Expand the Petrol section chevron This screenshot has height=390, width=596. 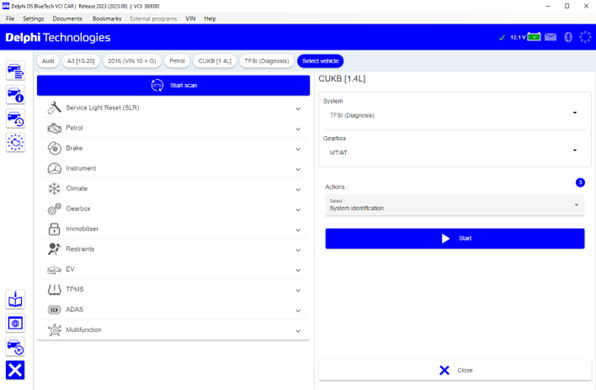click(x=298, y=129)
